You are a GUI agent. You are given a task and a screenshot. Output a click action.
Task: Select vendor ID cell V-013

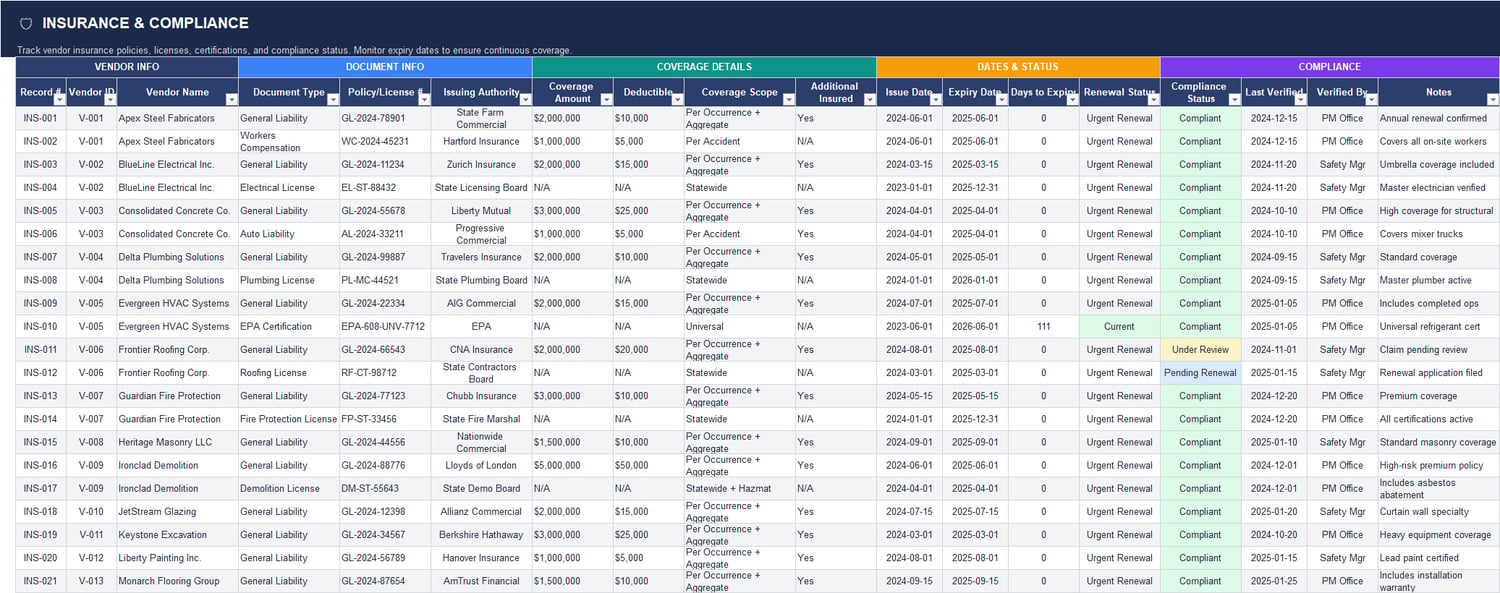click(91, 581)
